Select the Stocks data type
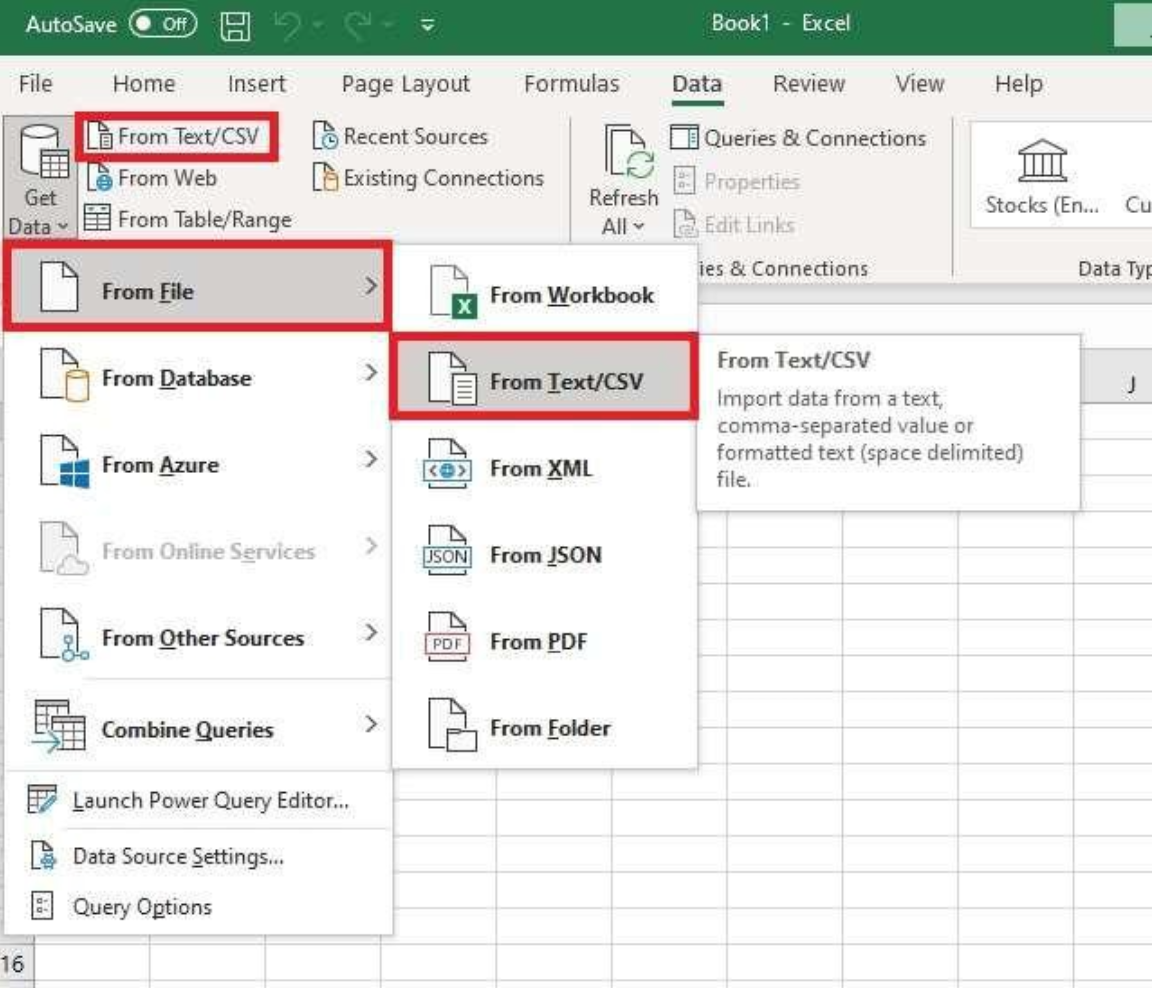The image size is (1152, 988). pyautogui.click(x=1042, y=176)
